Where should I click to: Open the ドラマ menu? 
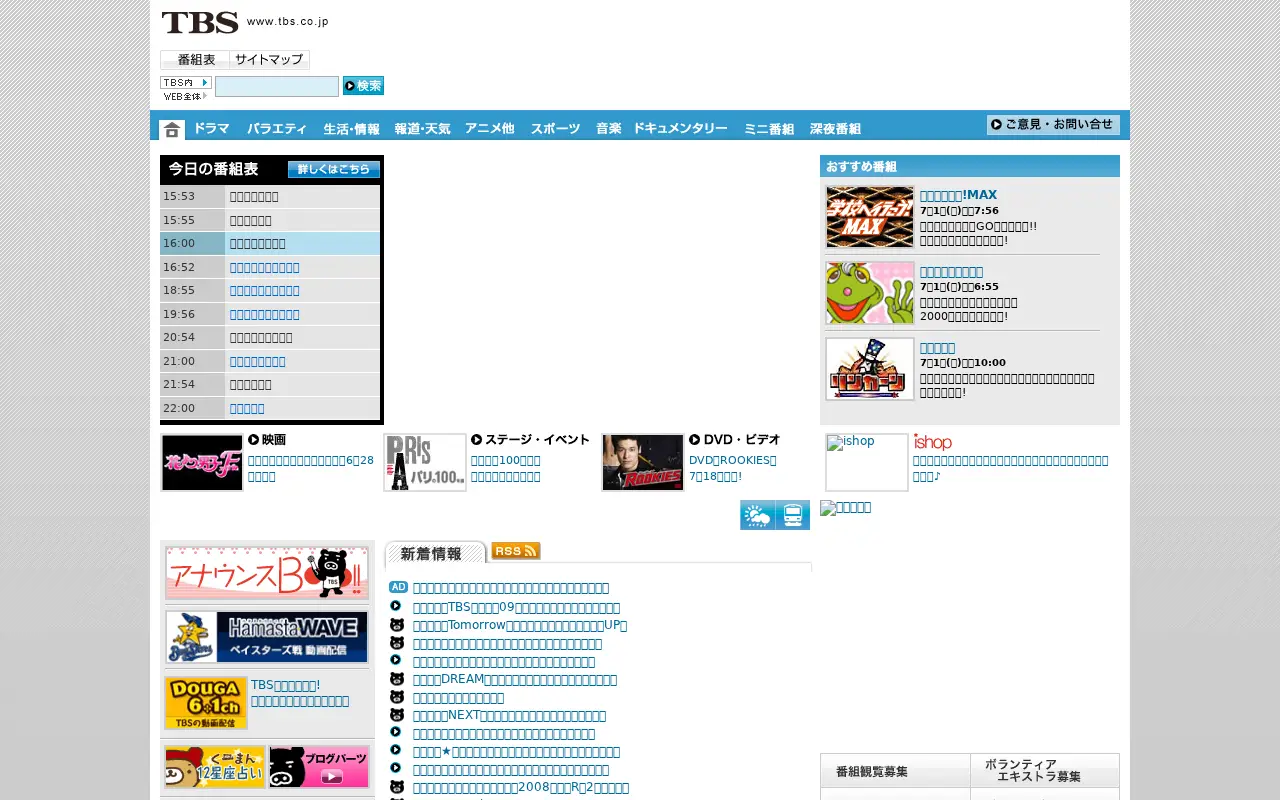pos(211,128)
